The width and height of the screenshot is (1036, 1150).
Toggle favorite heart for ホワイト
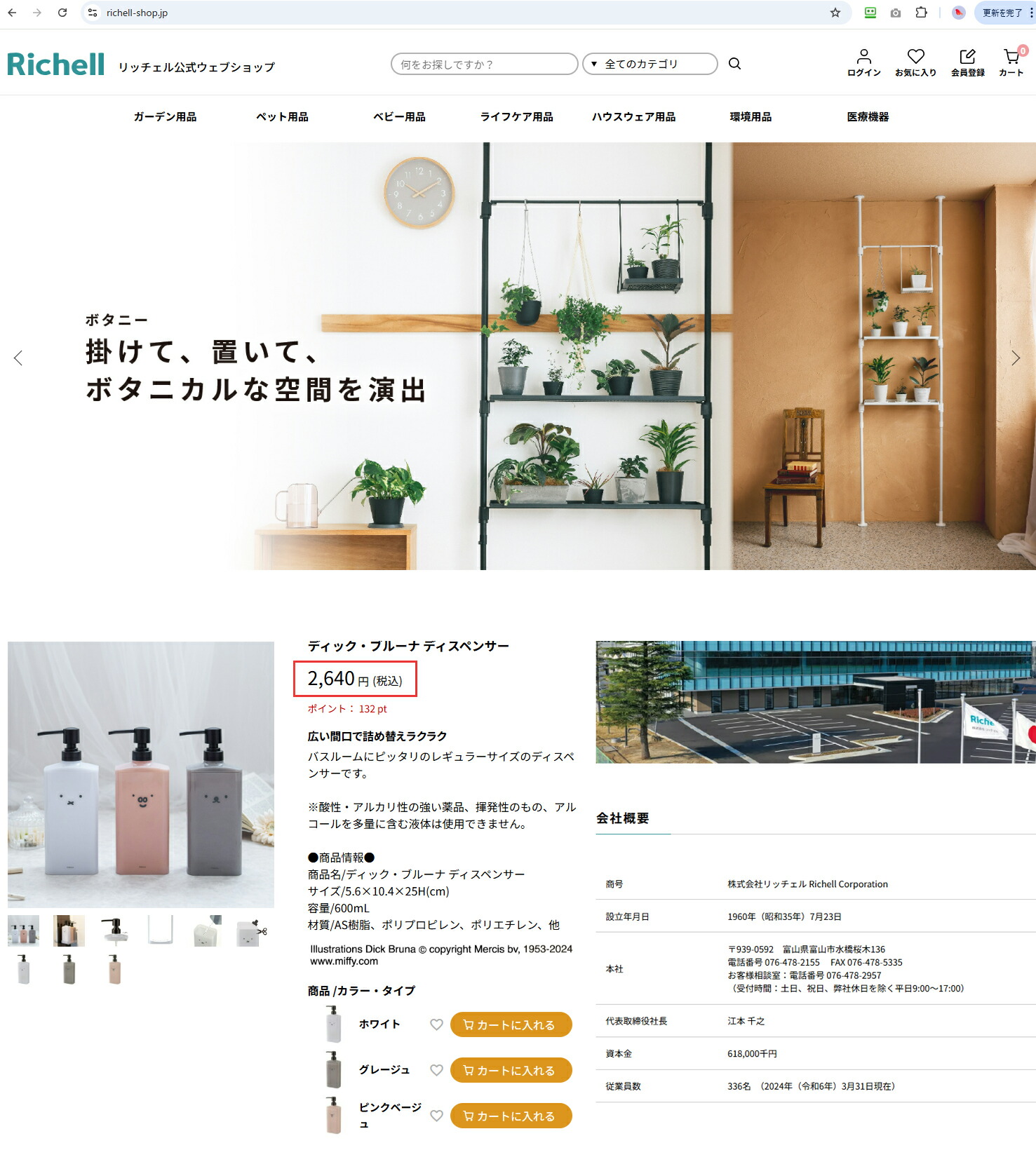coord(436,1024)
